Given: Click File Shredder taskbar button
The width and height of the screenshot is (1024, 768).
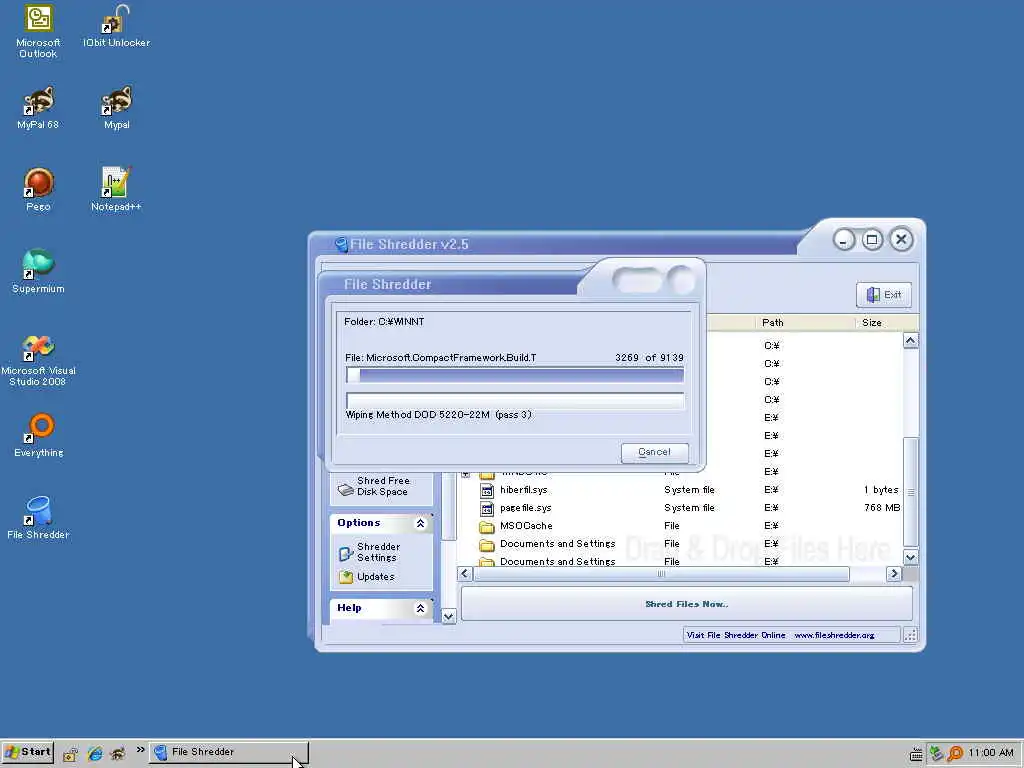Looking at the screenshot, I should (228, 752).
